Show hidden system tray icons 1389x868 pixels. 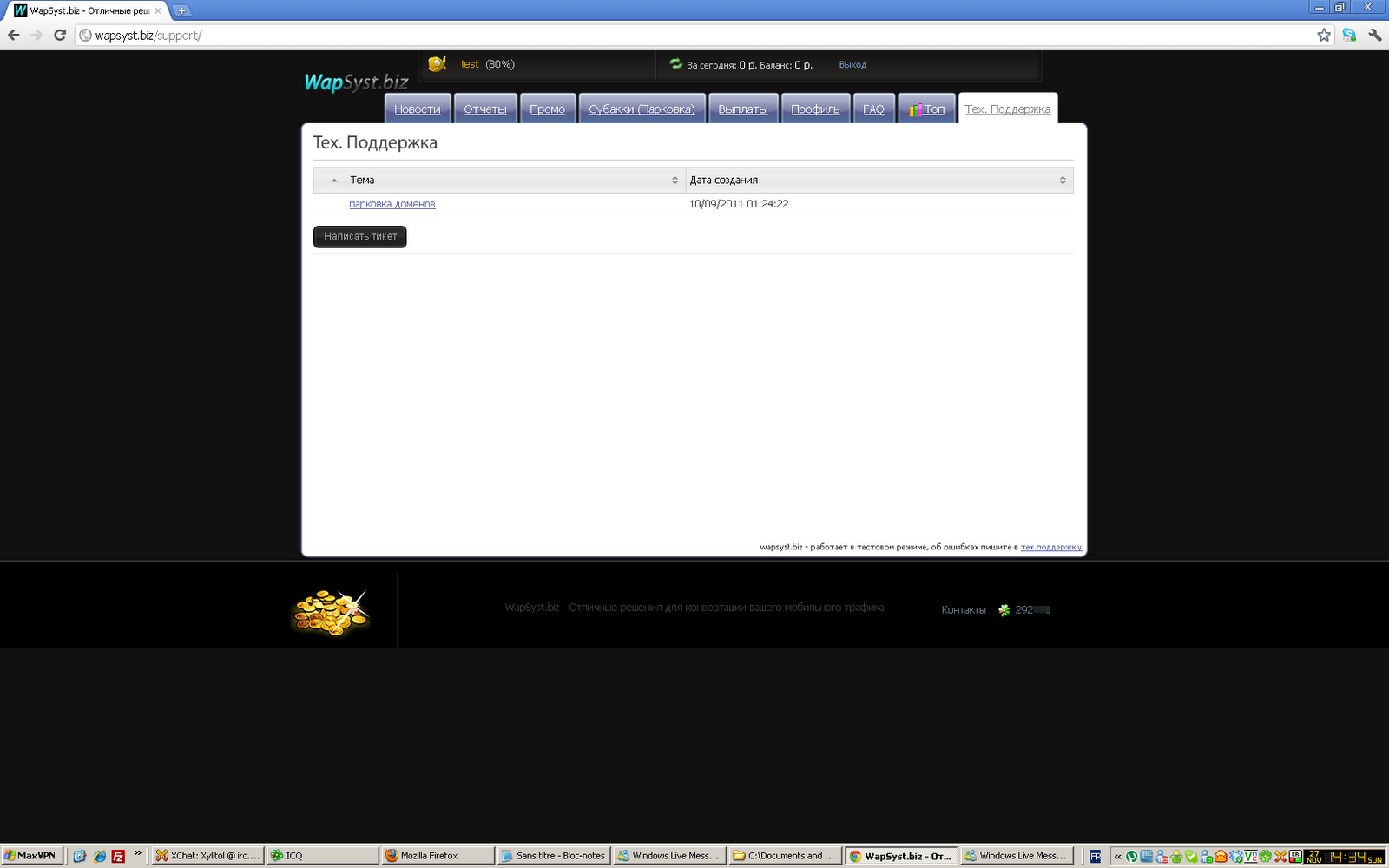[1118, 857]
